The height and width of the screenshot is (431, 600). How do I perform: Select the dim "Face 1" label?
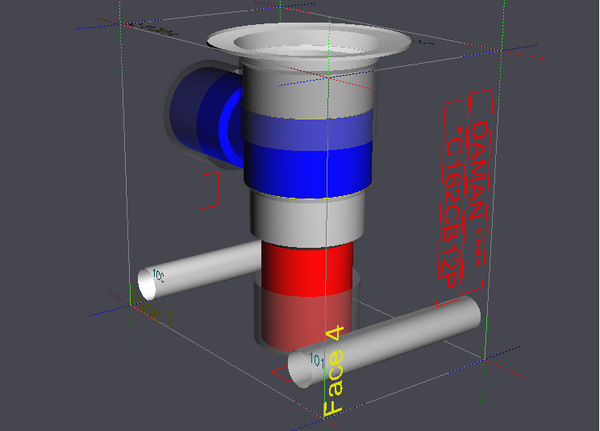[152, 309]
